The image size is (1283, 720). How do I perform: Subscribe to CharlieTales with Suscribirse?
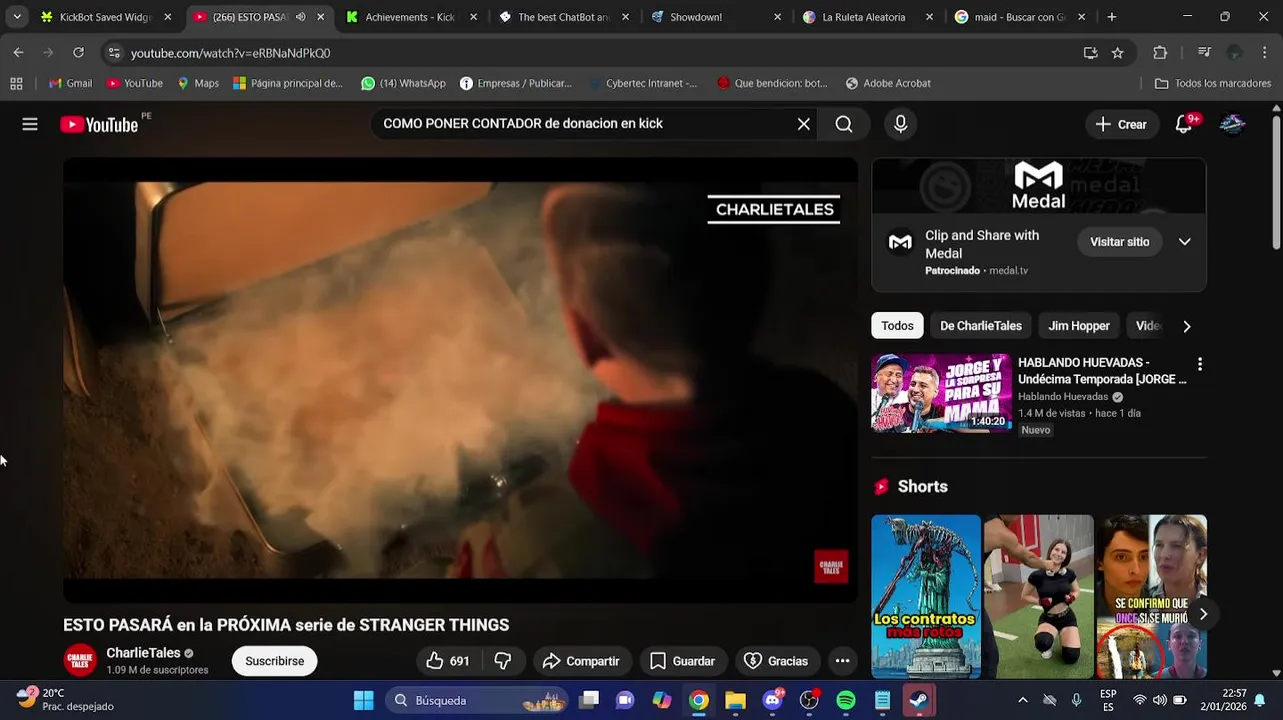274,661
